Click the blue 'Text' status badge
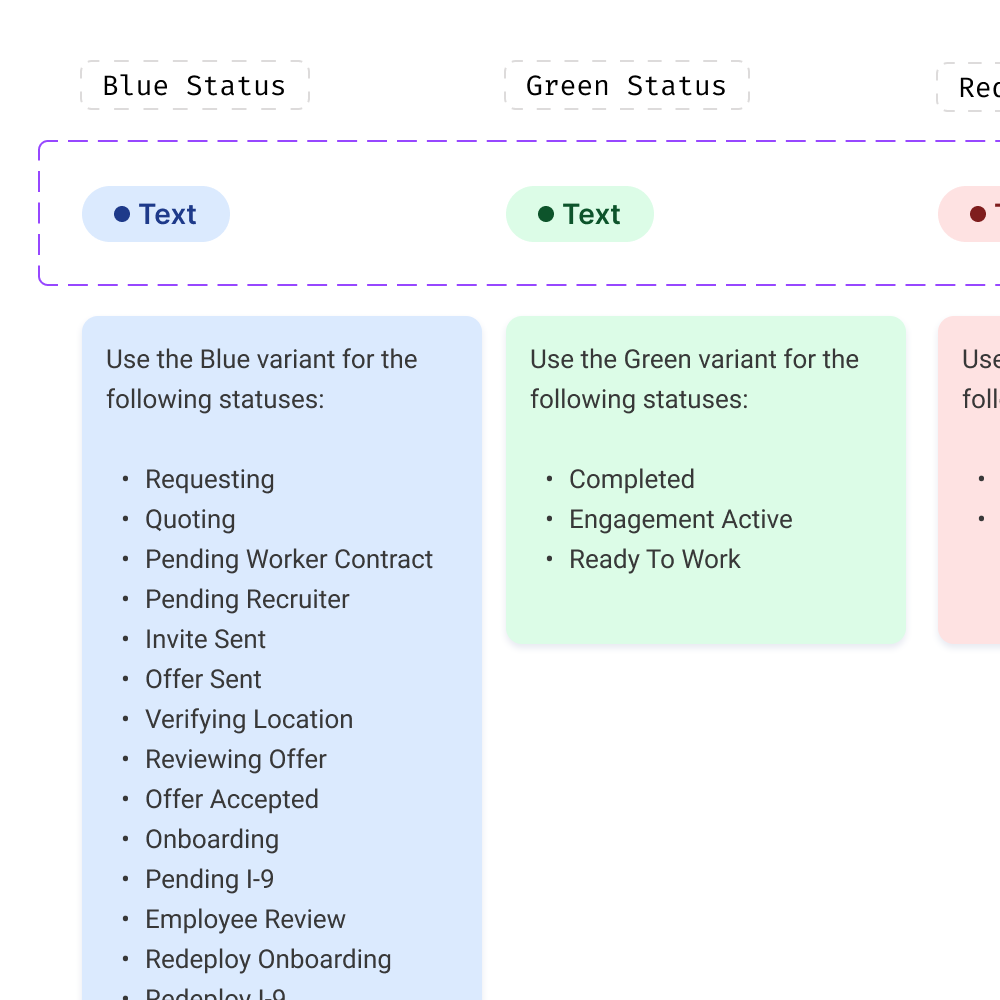The width and height of the screenshot is (1000, 1000). [156, 214]
